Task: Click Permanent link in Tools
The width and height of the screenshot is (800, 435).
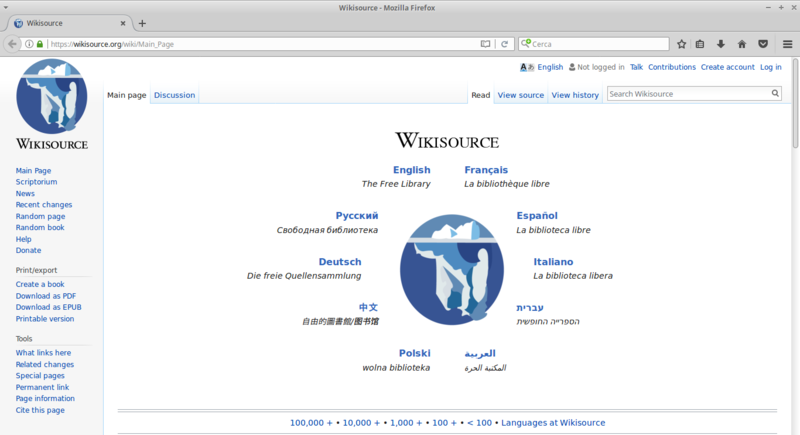Action: click(42, 387)
